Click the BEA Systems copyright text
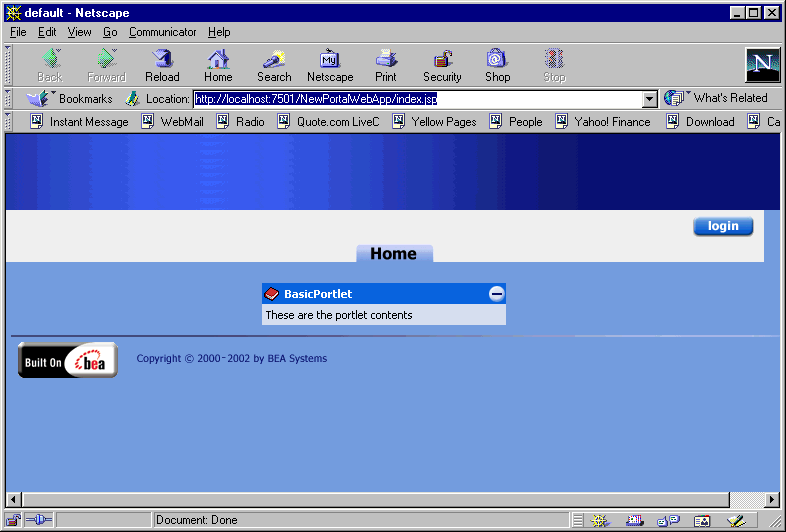Screen dimensions: 786x532 tap(232, 359)
